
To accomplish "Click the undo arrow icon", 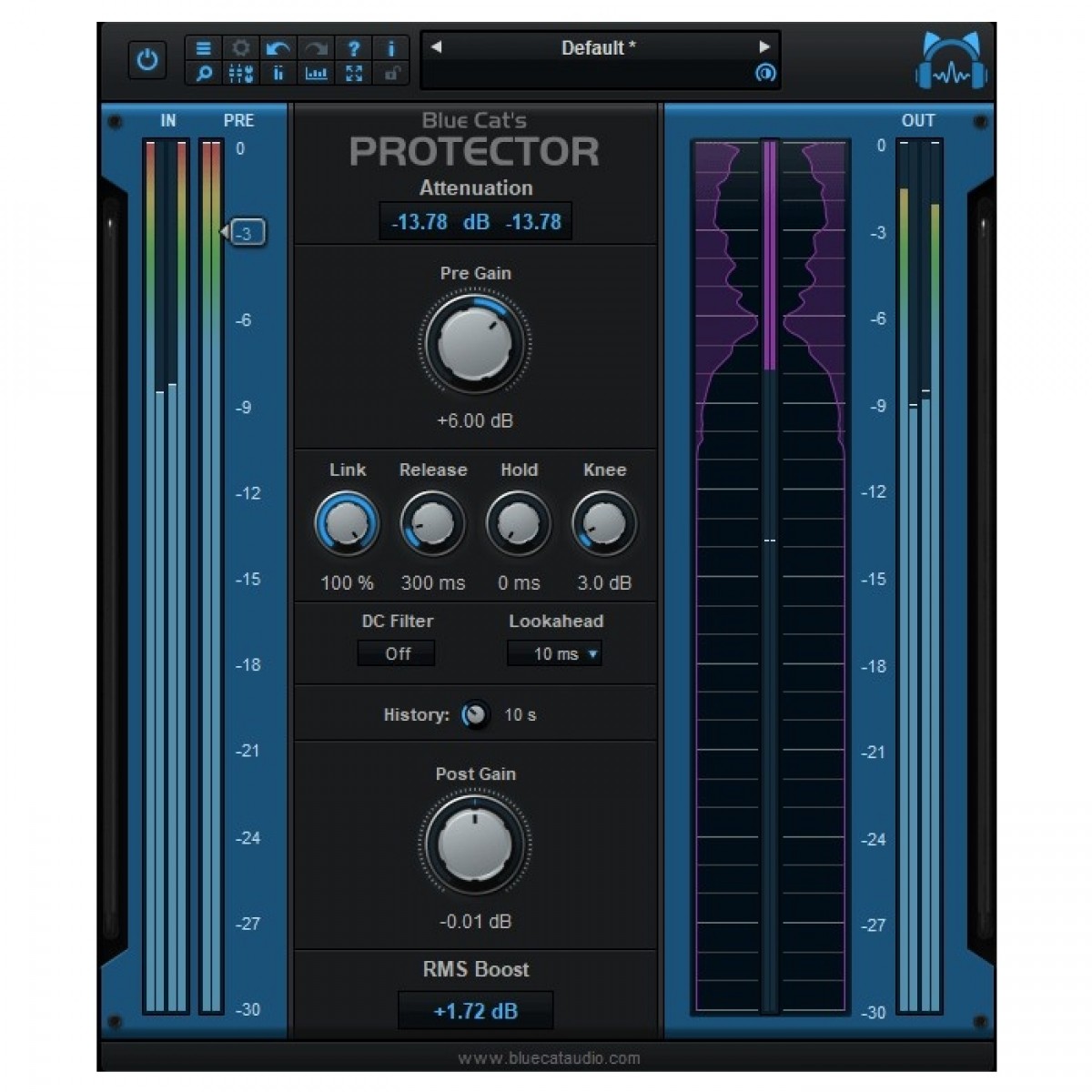I will [278, 48].
